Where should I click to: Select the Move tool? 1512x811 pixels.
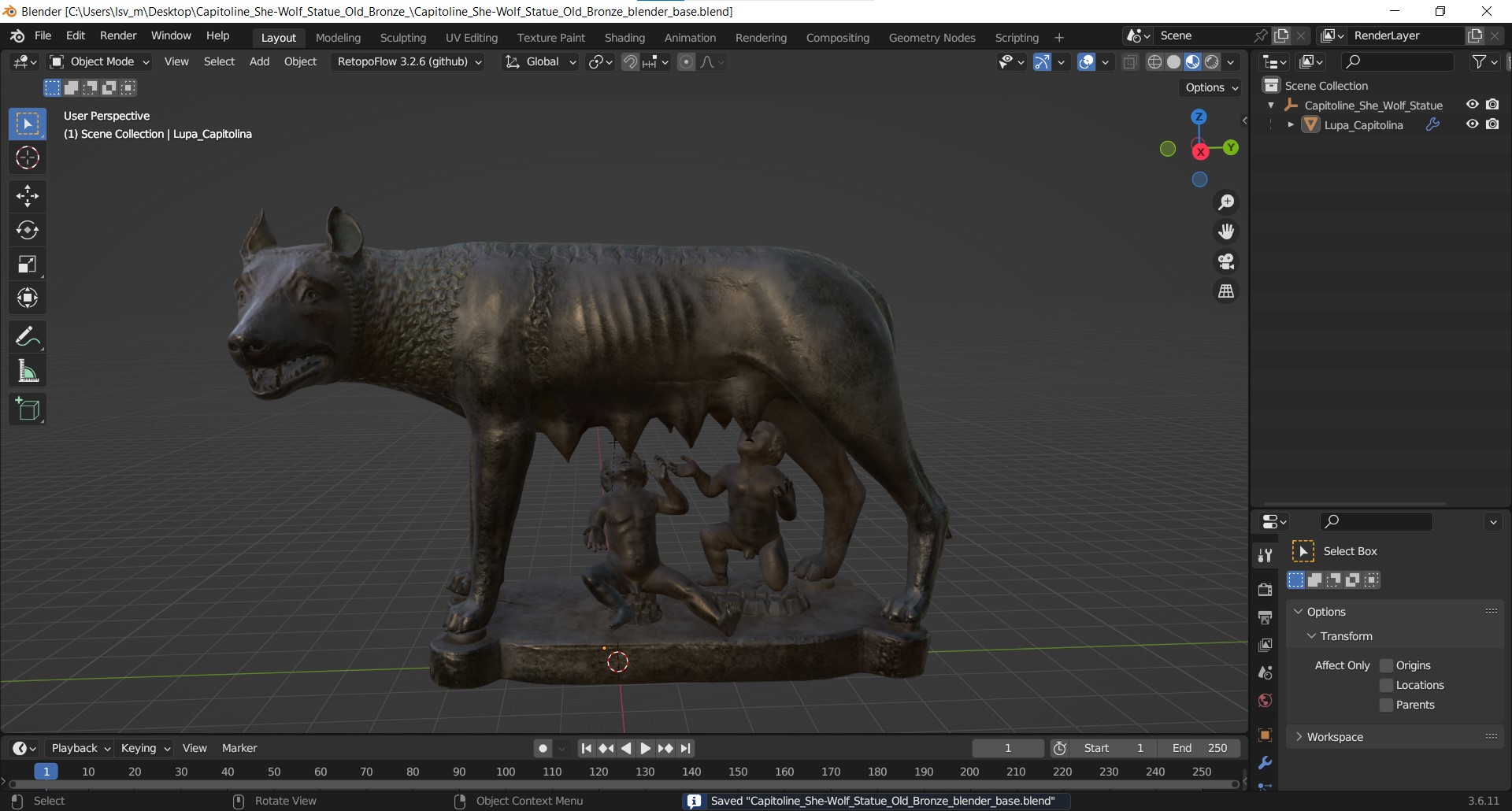pyautogui.click(x=28, y=196)
